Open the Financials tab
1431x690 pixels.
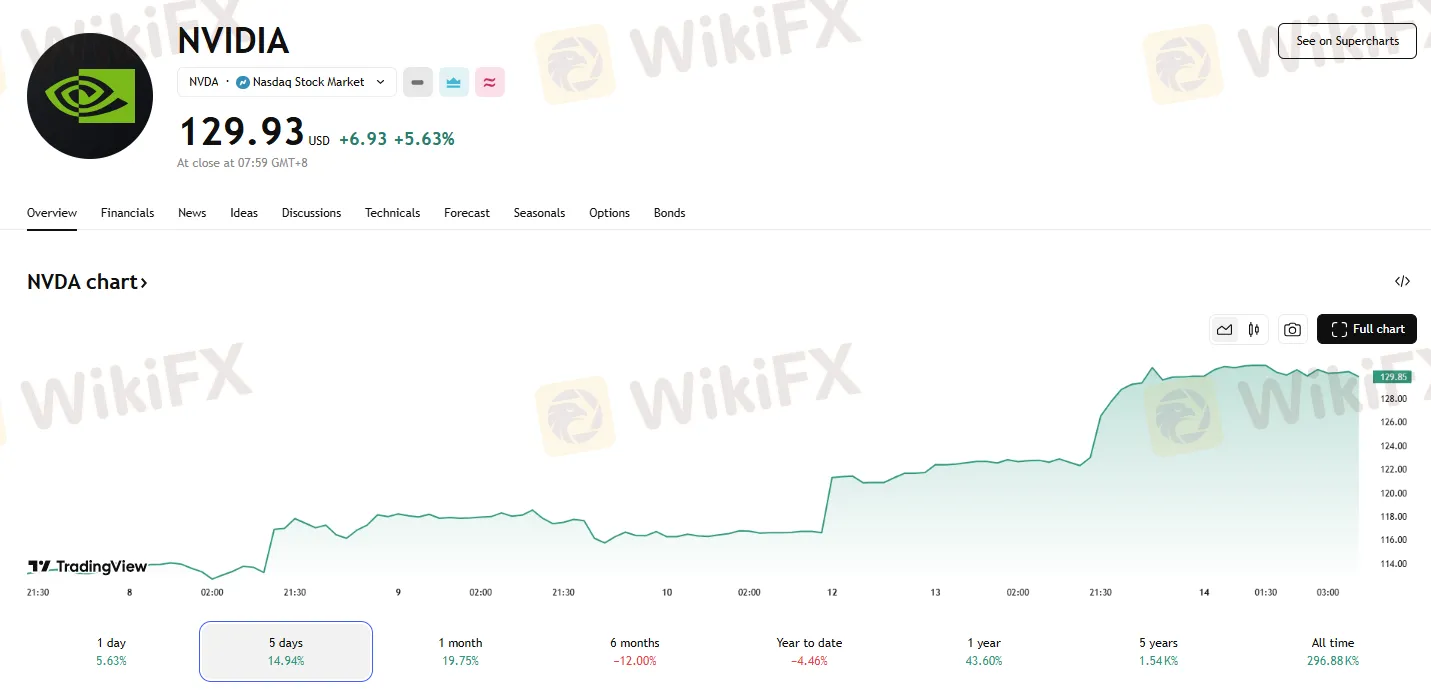pyautogui.click(x=127, y=213)
